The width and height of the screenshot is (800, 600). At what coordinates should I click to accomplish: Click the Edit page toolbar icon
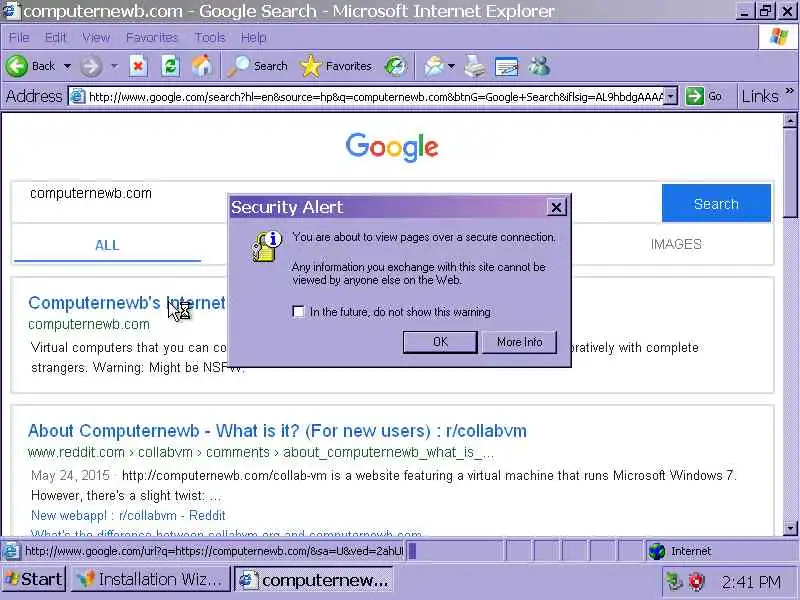507,66
